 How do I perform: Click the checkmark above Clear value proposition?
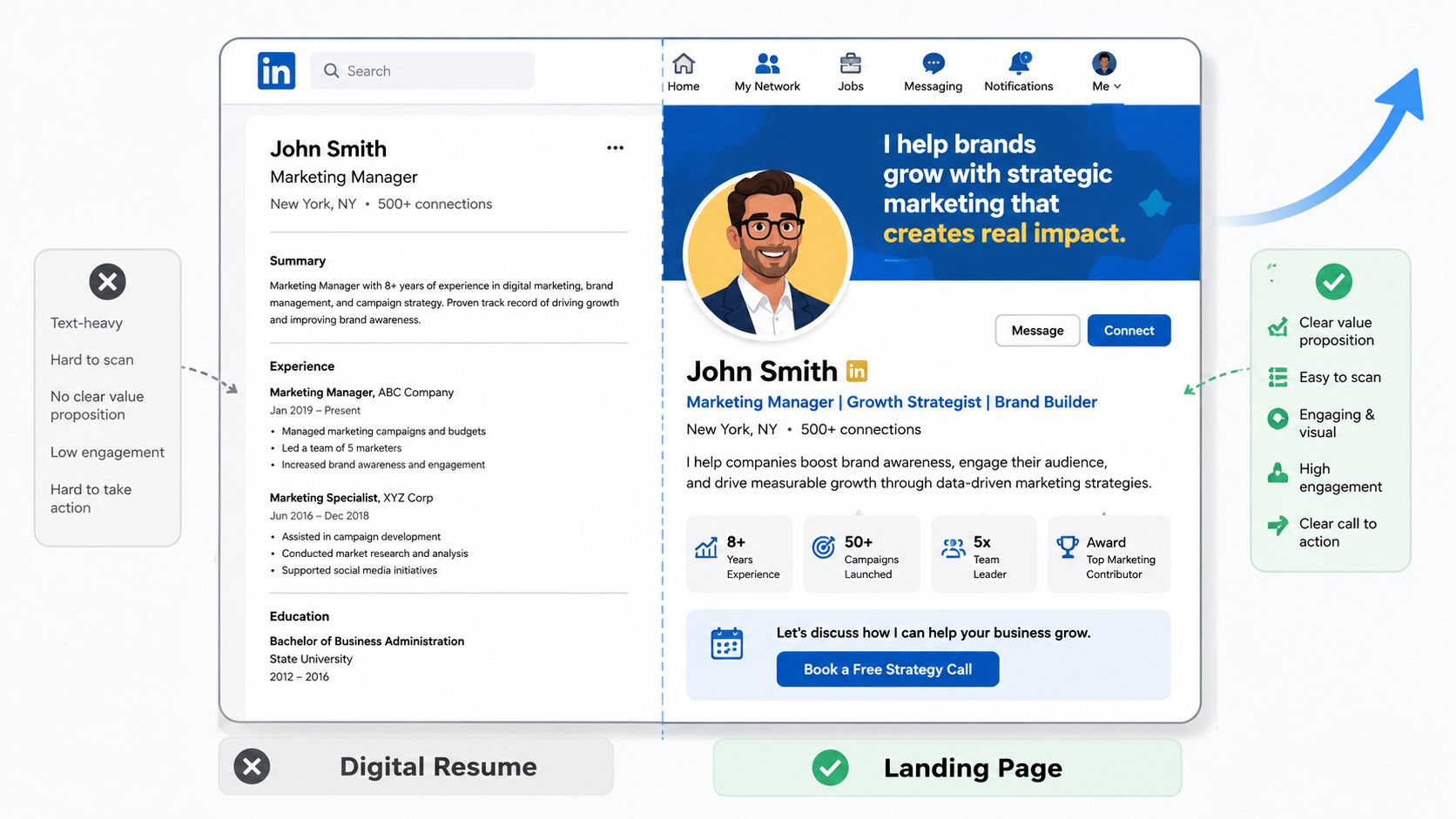tap(1333, 282)
